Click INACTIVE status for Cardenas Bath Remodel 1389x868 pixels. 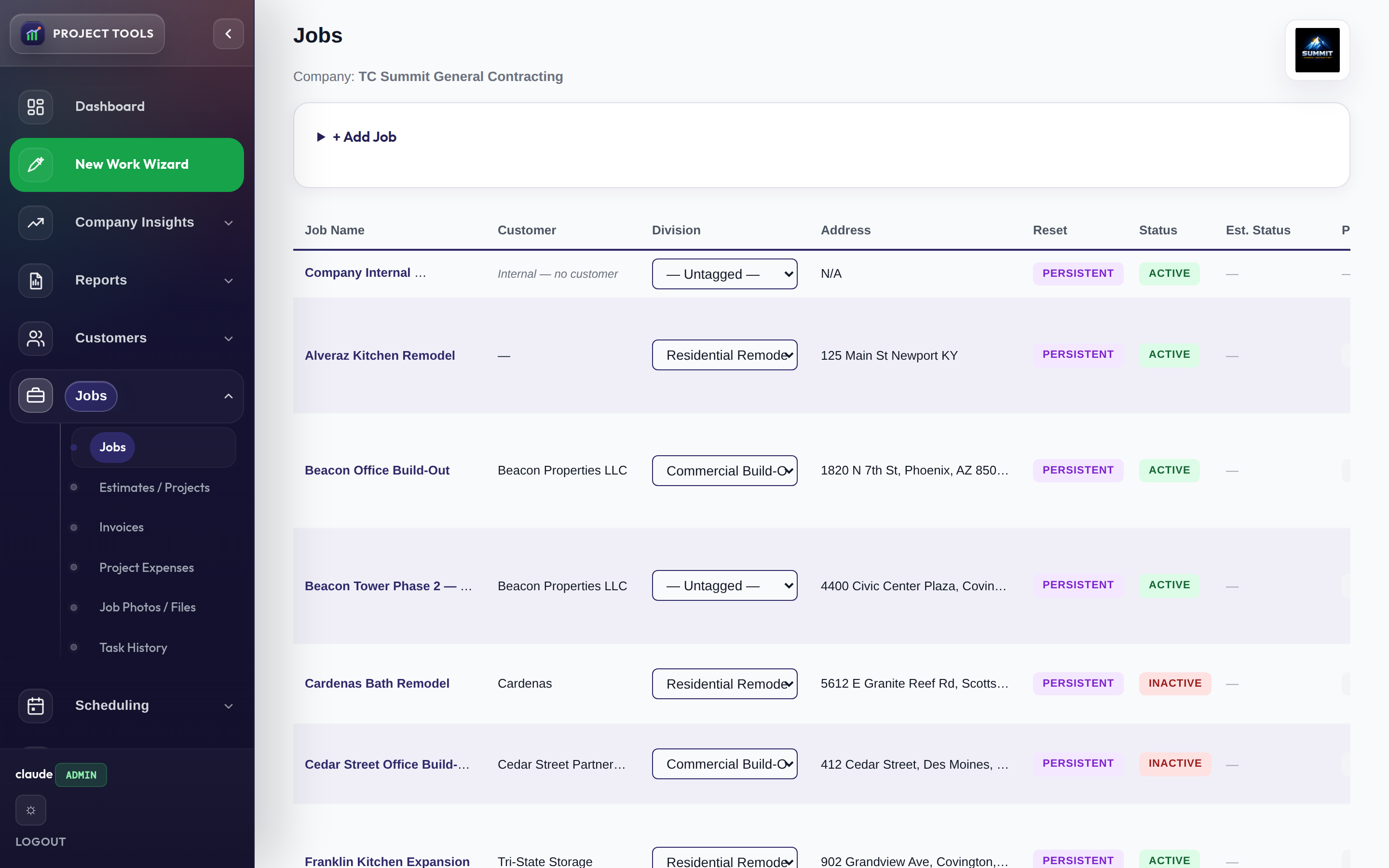pyautogui.click(x=1175, y=684)
